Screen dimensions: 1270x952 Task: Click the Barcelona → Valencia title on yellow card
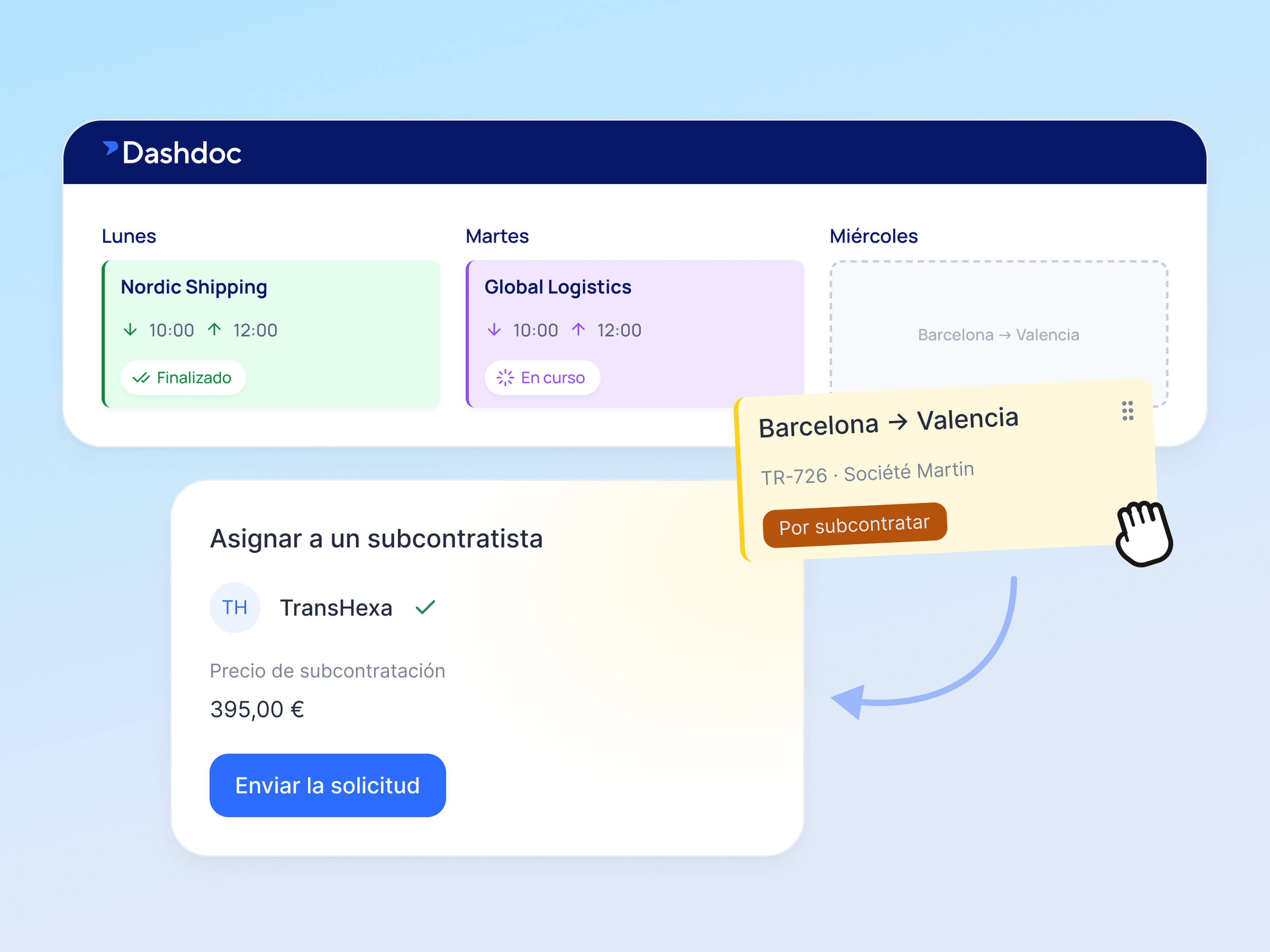point(888,423)
